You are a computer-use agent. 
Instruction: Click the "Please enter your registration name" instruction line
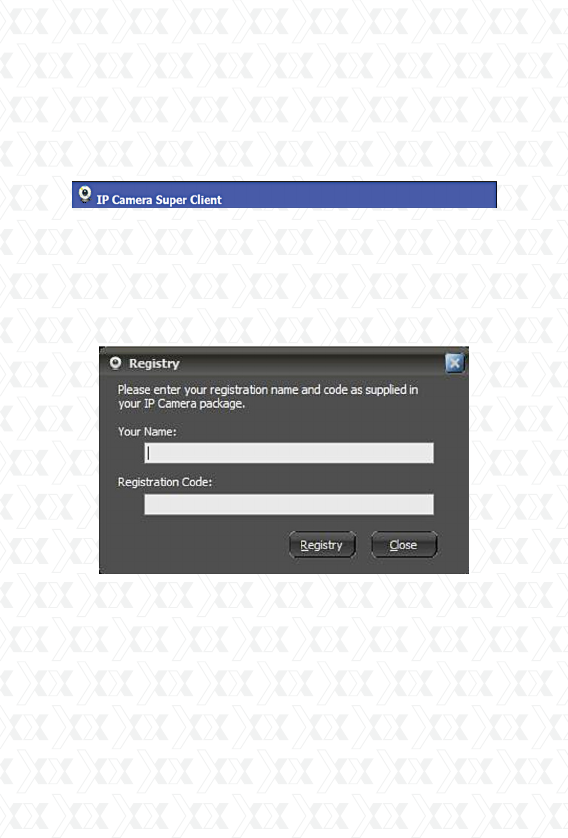(x=268, y=390)
